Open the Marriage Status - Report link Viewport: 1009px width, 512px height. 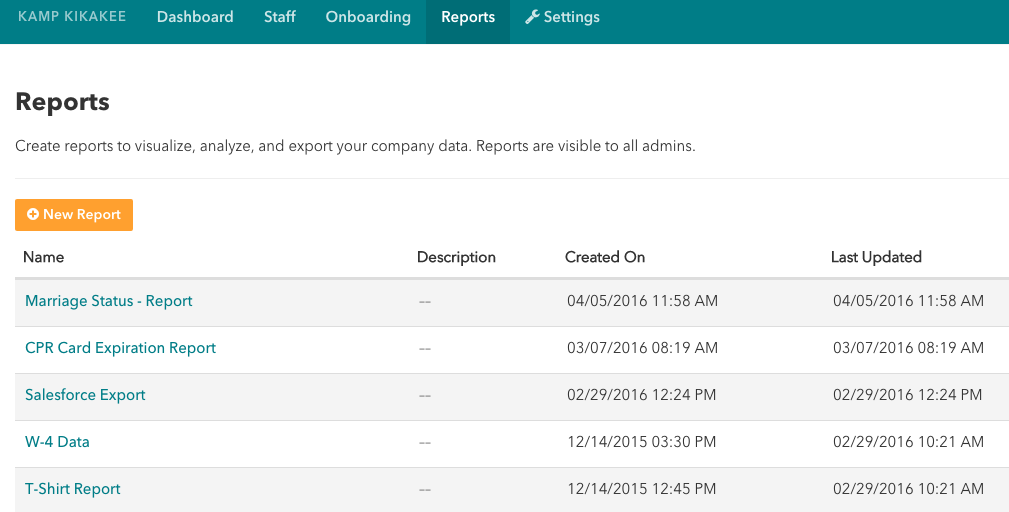pyautogui.click(x=108, y=301)
